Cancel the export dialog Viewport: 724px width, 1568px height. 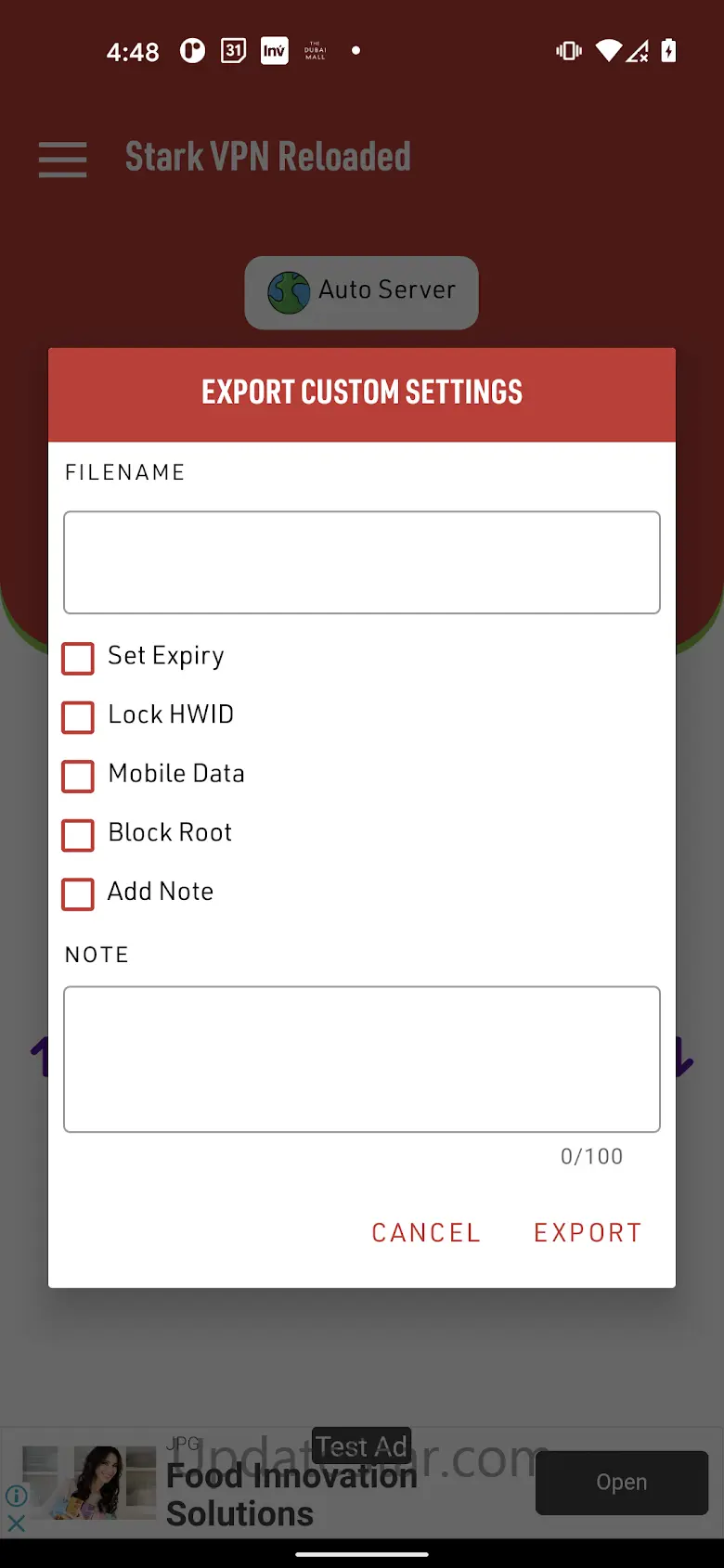pyautogui.click(x=426, y=1232)
